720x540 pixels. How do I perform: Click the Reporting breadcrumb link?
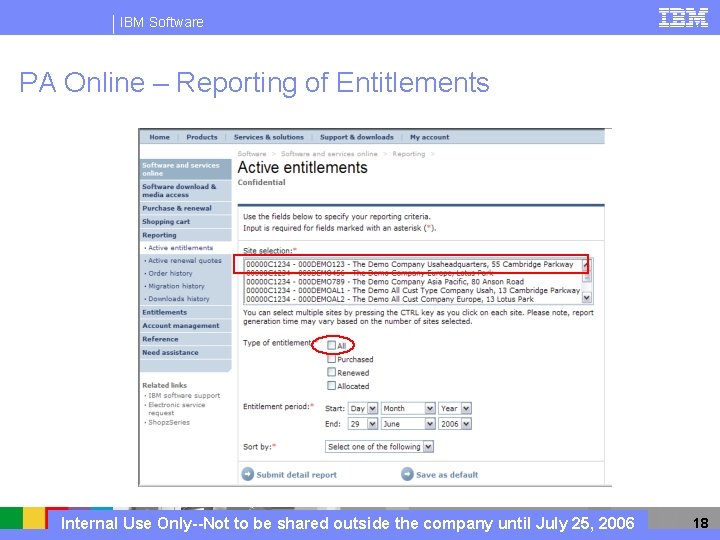[408, 154]
